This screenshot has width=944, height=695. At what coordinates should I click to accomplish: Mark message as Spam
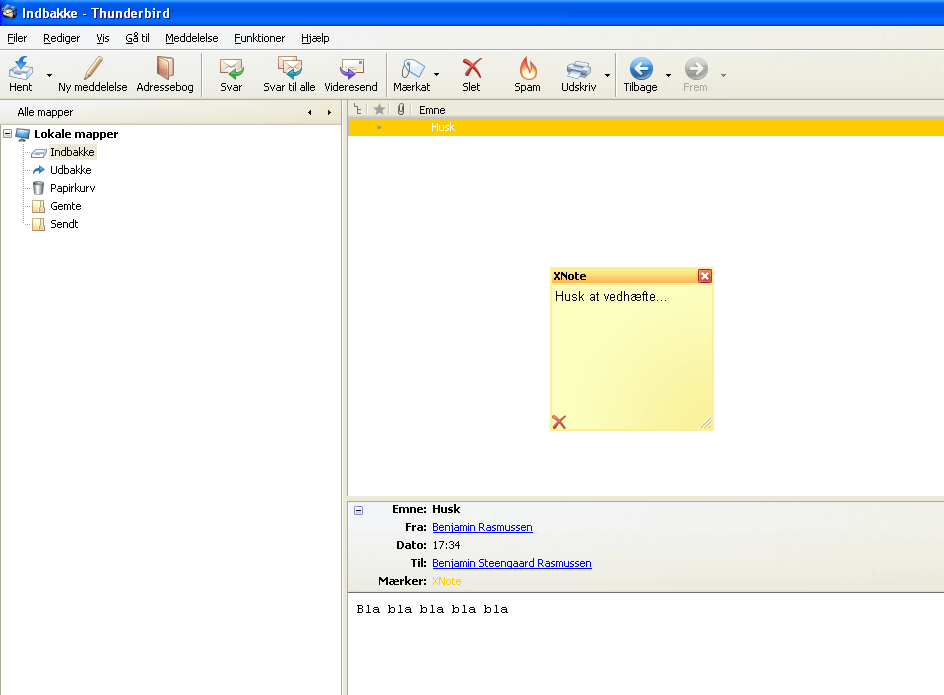tap(527, 69)
